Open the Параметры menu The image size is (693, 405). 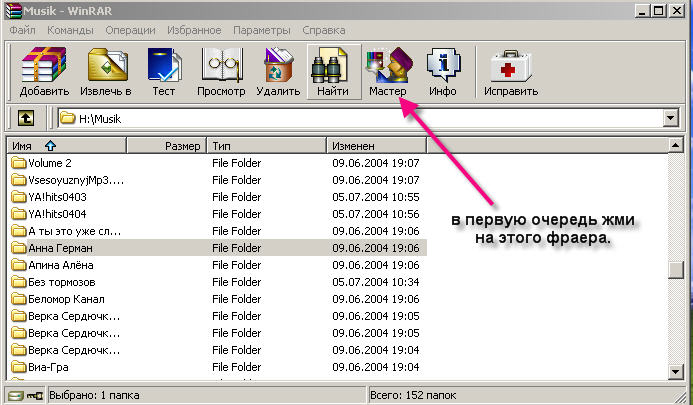[262, 30]
